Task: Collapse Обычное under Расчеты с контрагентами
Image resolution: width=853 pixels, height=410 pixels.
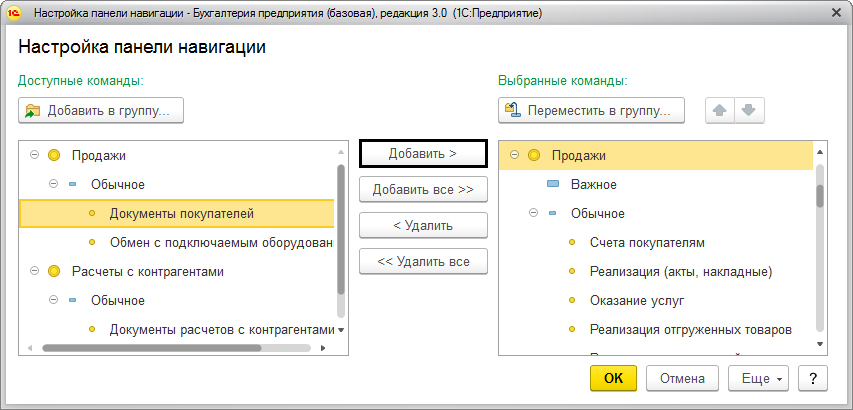Action: (53, 300)
